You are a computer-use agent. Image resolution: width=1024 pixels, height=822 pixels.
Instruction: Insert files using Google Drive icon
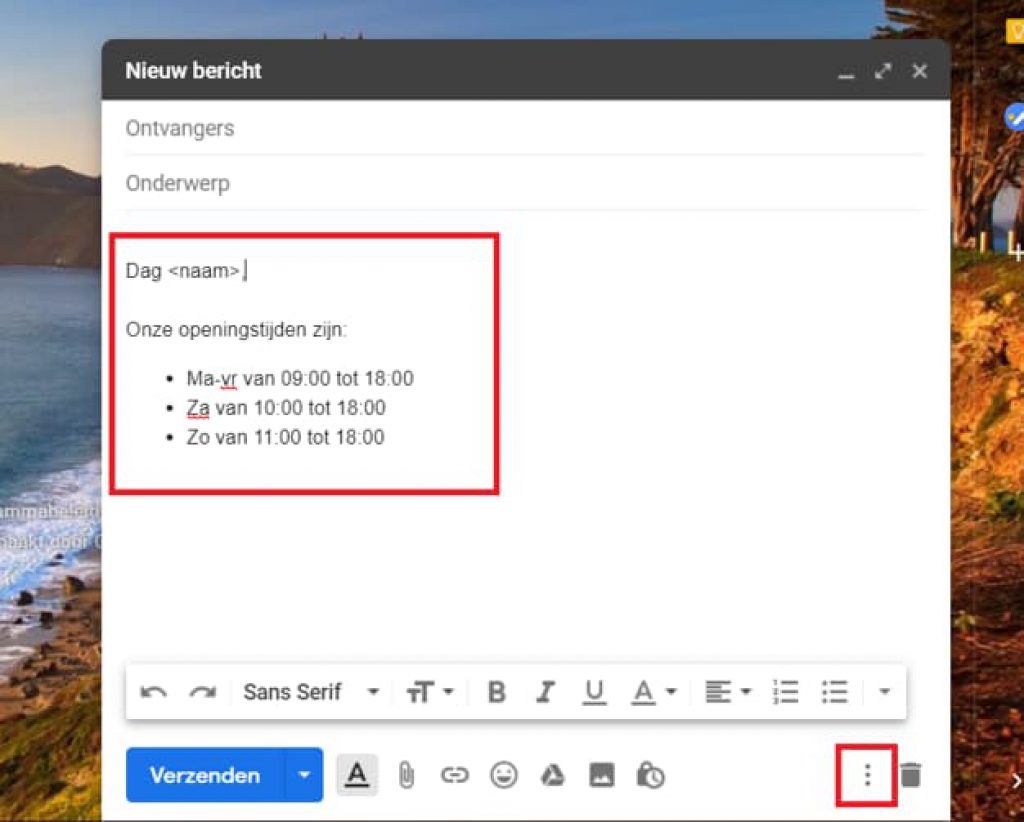pos(552,775)
